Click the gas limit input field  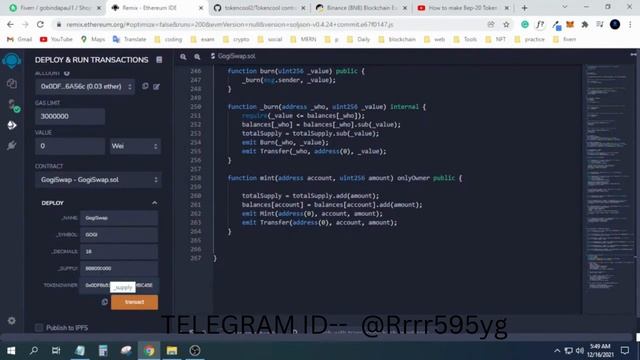70,116
